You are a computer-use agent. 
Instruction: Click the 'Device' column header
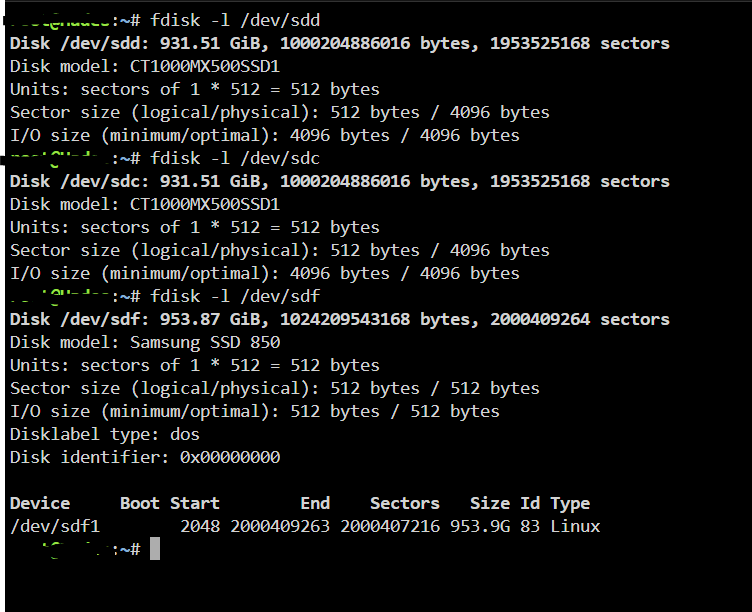40,504
